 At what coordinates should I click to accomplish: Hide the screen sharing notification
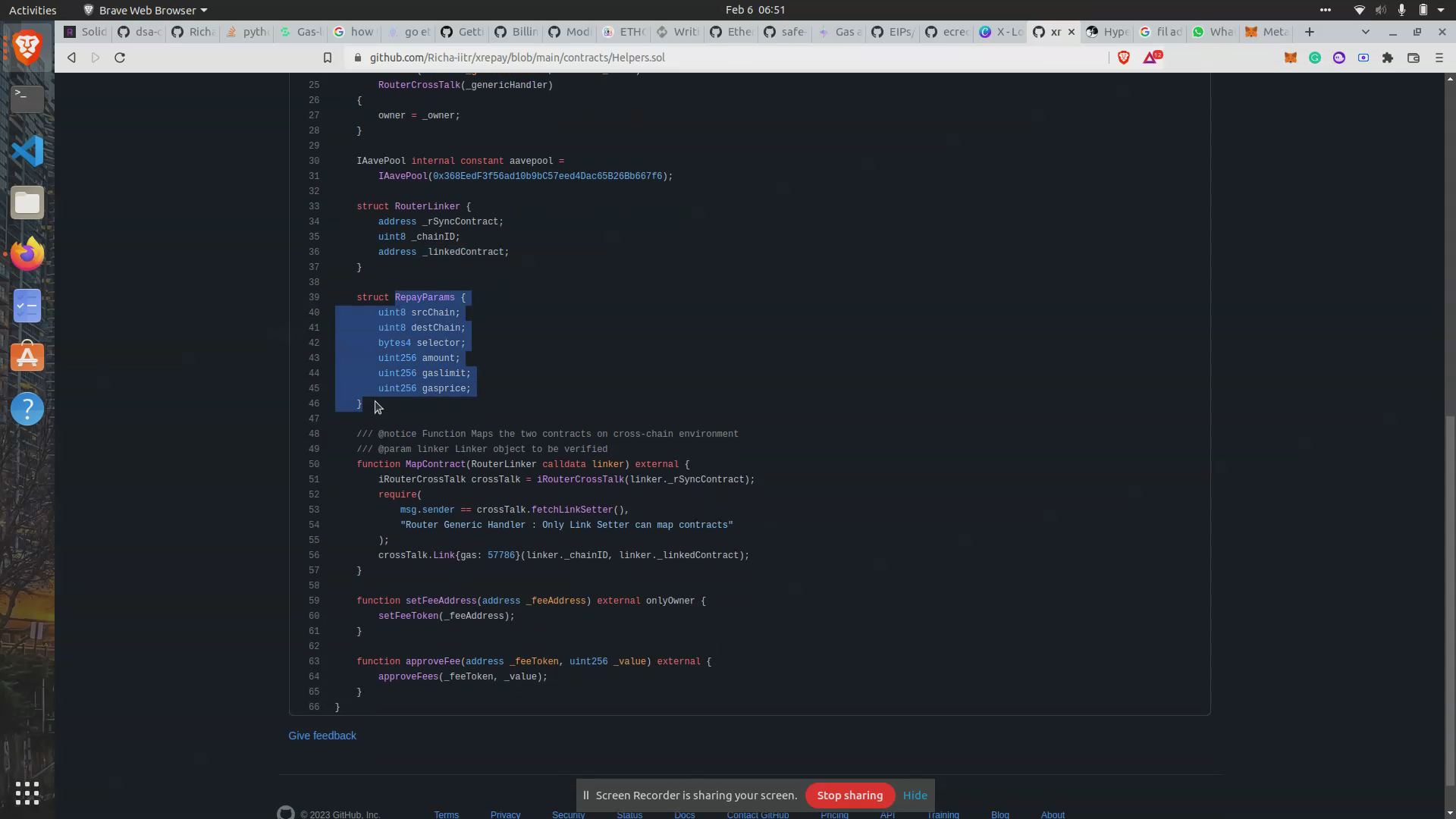coord(915,795)
